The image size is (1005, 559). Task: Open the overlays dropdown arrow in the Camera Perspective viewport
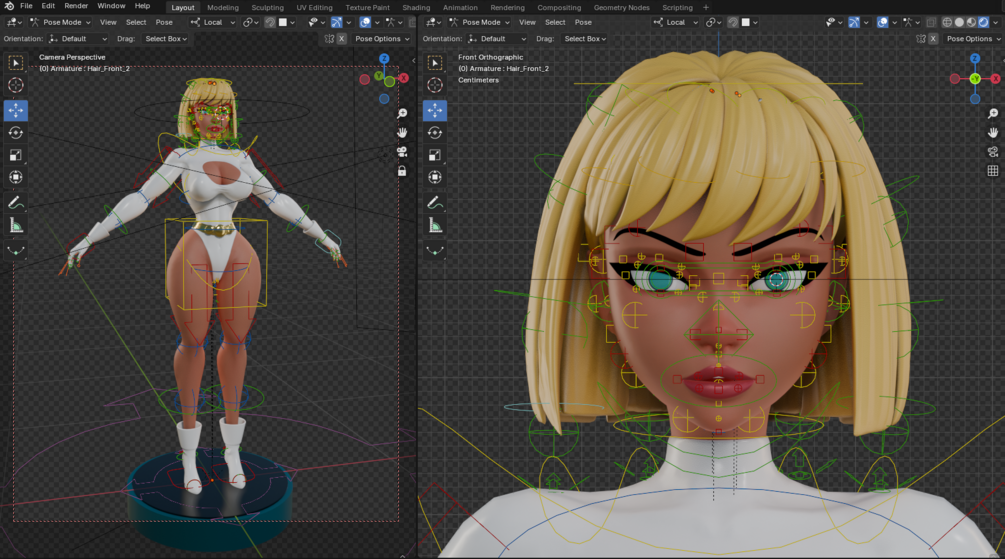tap(377, 22)
